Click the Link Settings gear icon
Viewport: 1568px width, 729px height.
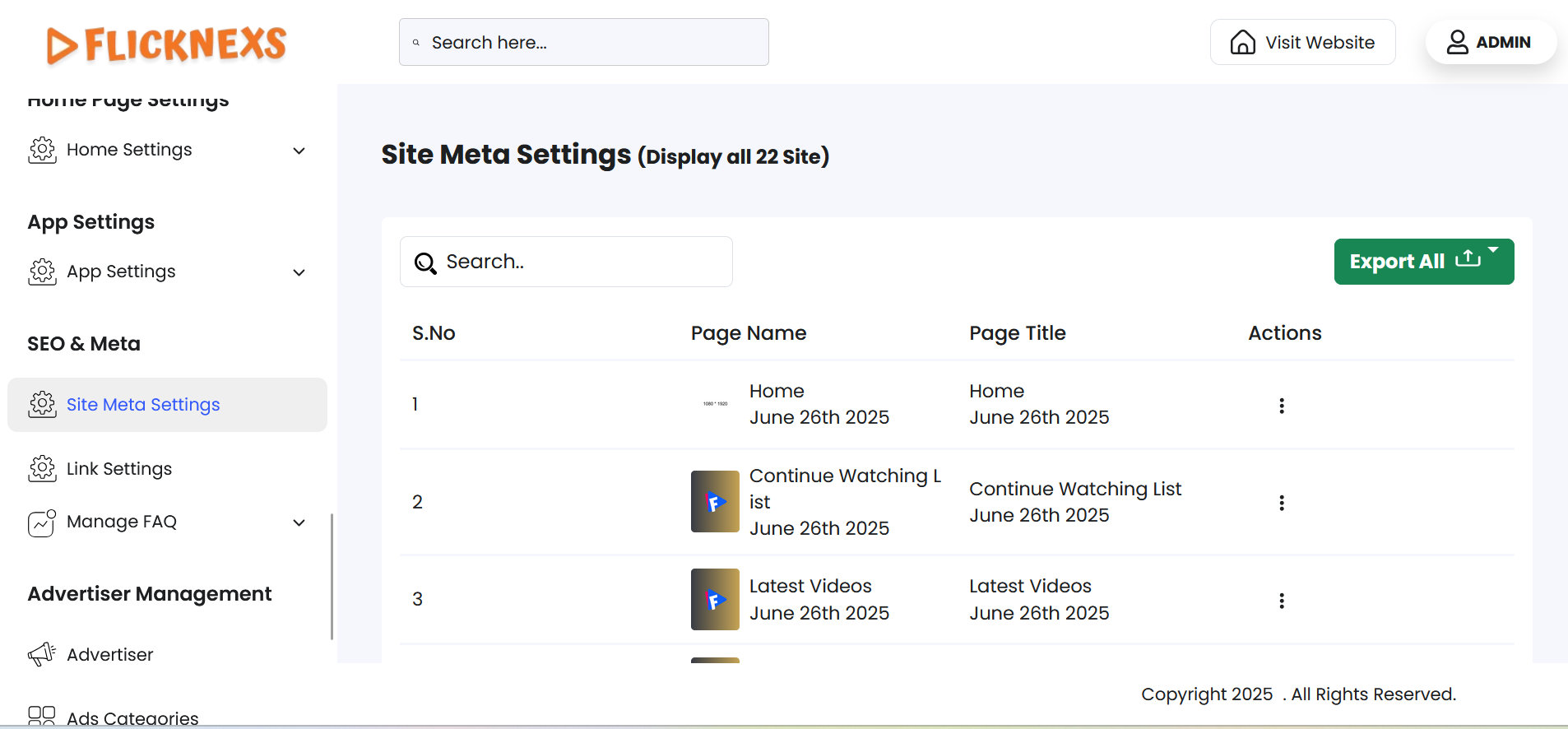pyautogui.click(x=42, y=469)
